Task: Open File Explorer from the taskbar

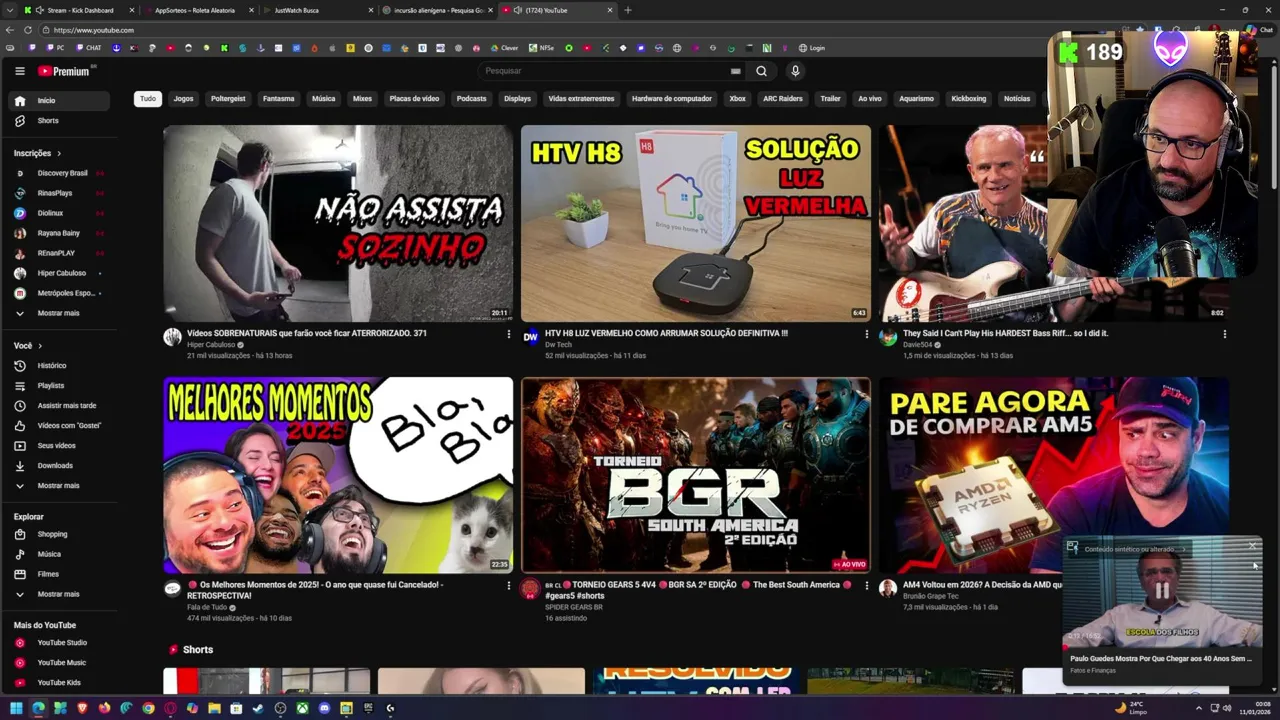Action: pyautogui.click(x=214, y=708)
